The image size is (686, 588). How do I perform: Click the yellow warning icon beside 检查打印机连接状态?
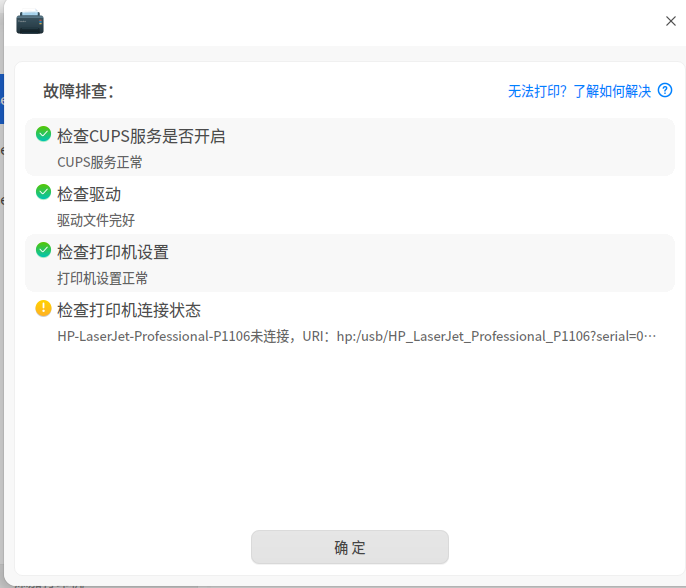[x=43, y=308]
